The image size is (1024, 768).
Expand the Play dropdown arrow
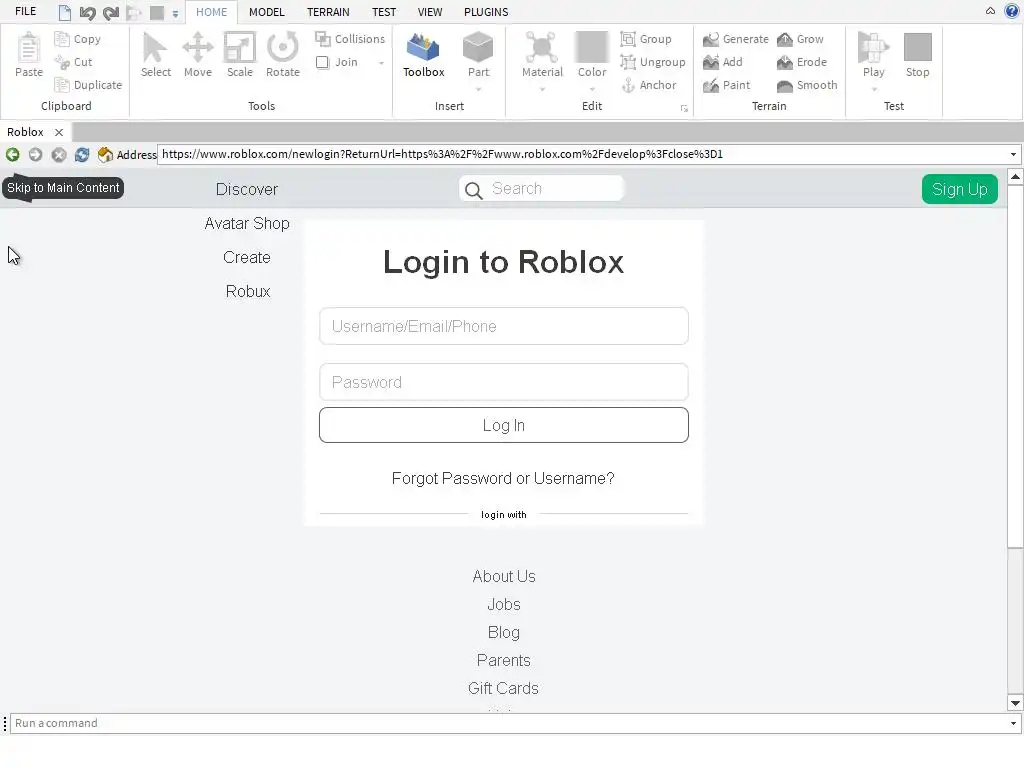[x=874, y=89]
